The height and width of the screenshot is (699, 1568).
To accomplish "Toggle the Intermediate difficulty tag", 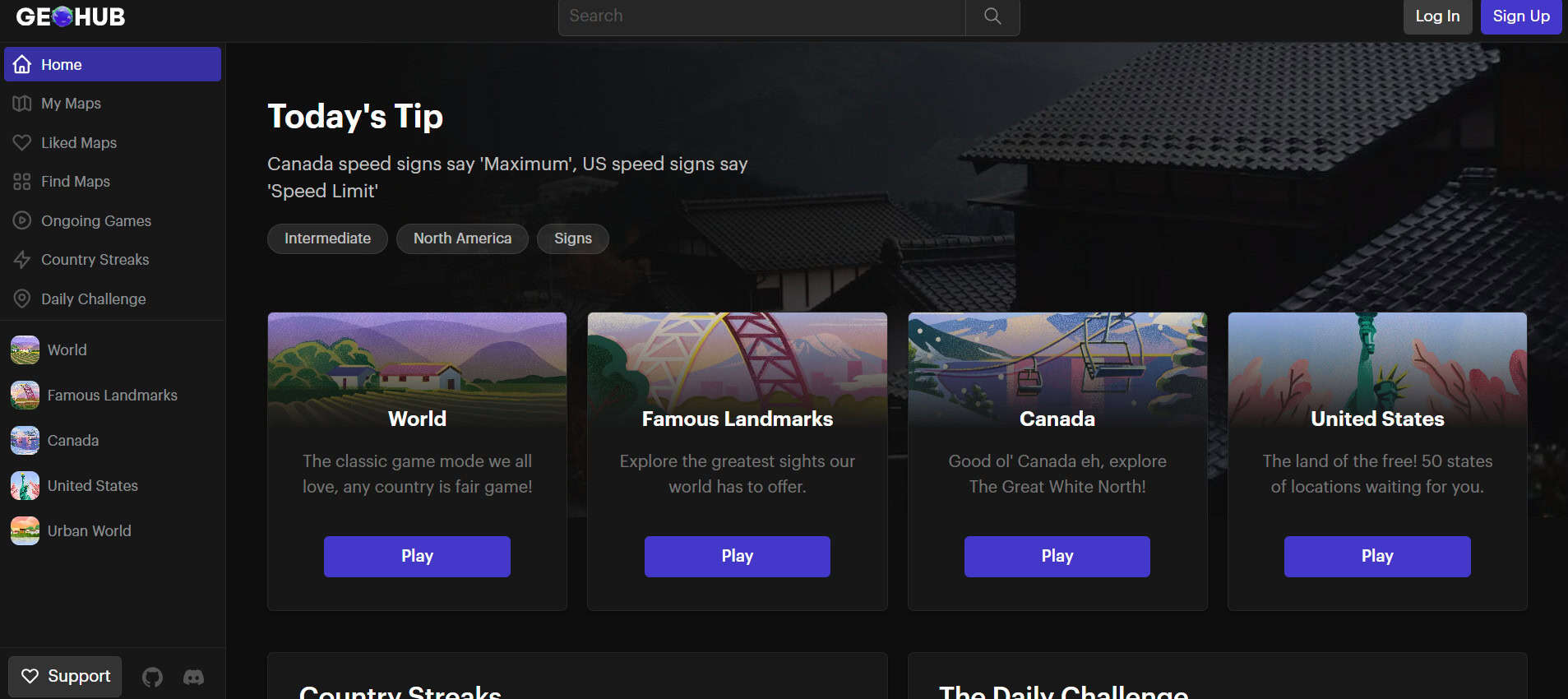I will coord(327,238).
